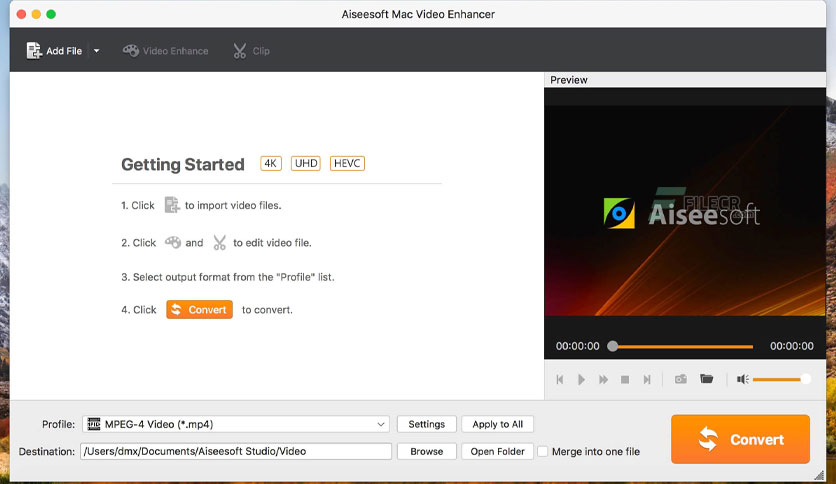Close the window with red button
Viewport: 836px width, 484px height.
click(x=21, y=14)
